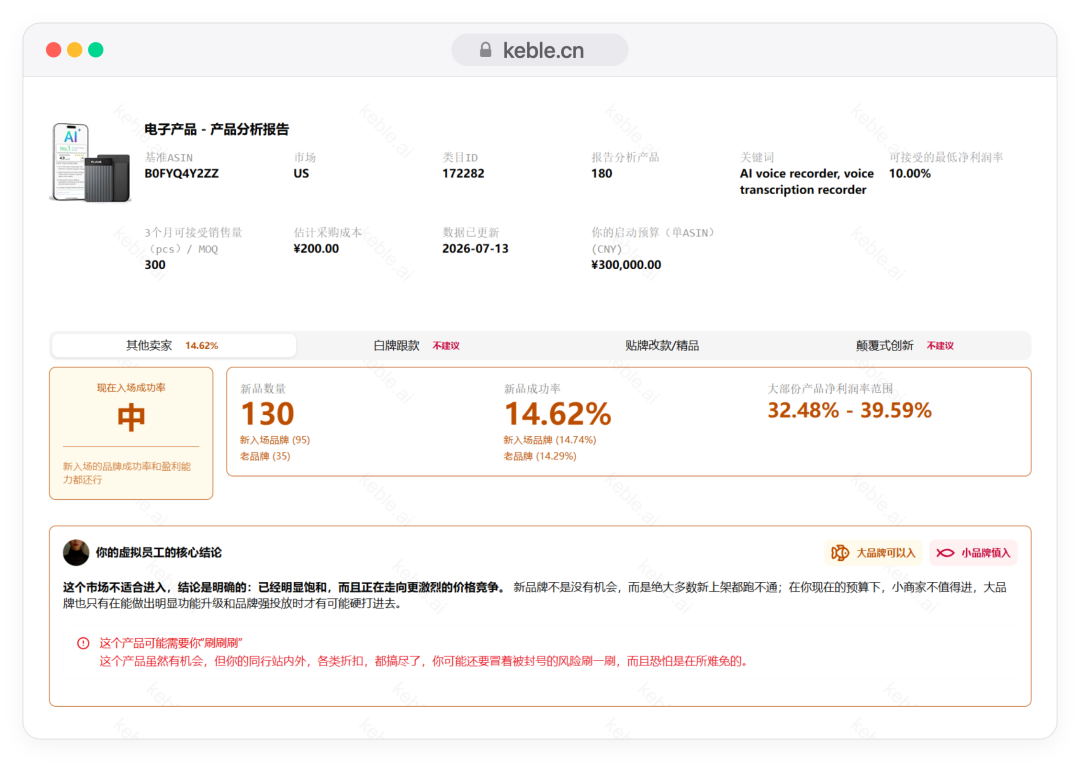
Task: Click the red close window dot
Action: 54,50
